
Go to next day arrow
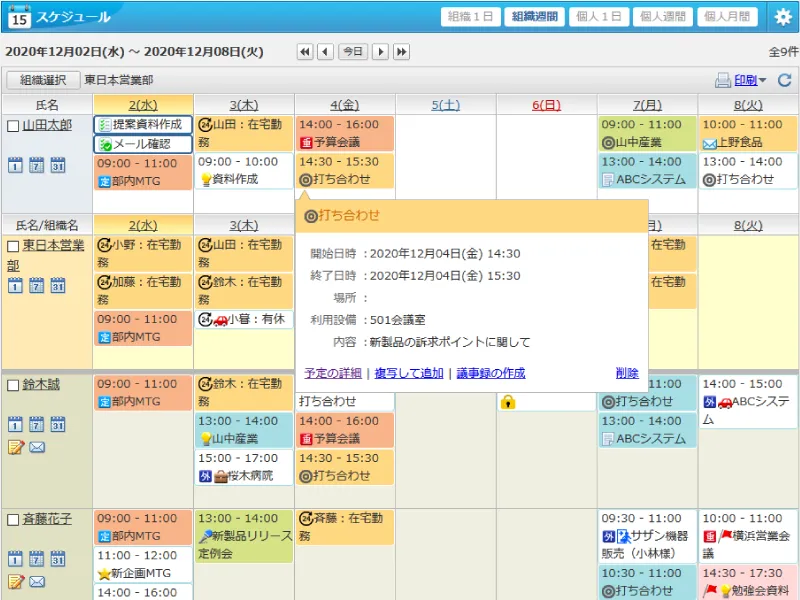(380, 52)
